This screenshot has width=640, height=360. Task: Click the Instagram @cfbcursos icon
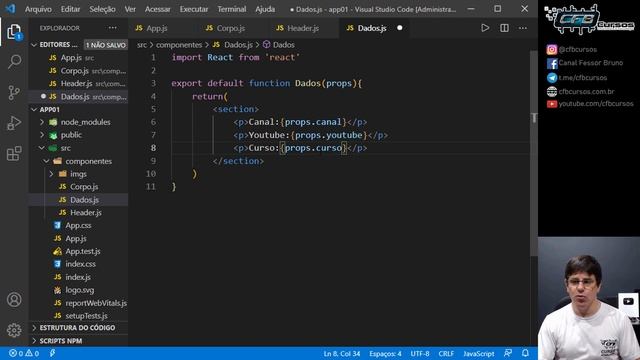click(551, 49)
